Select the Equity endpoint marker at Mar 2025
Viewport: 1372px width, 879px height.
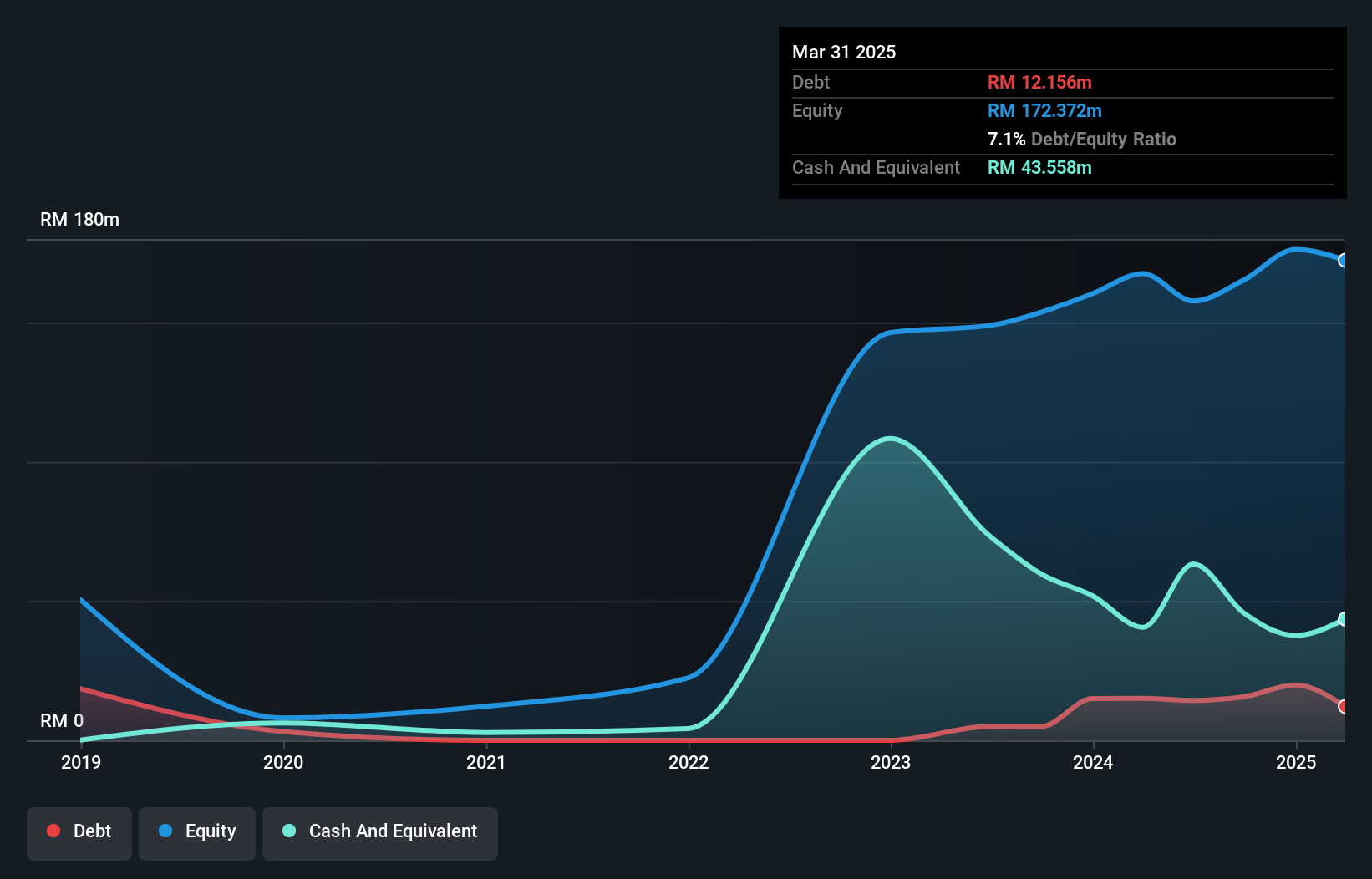click(1344, 260)
